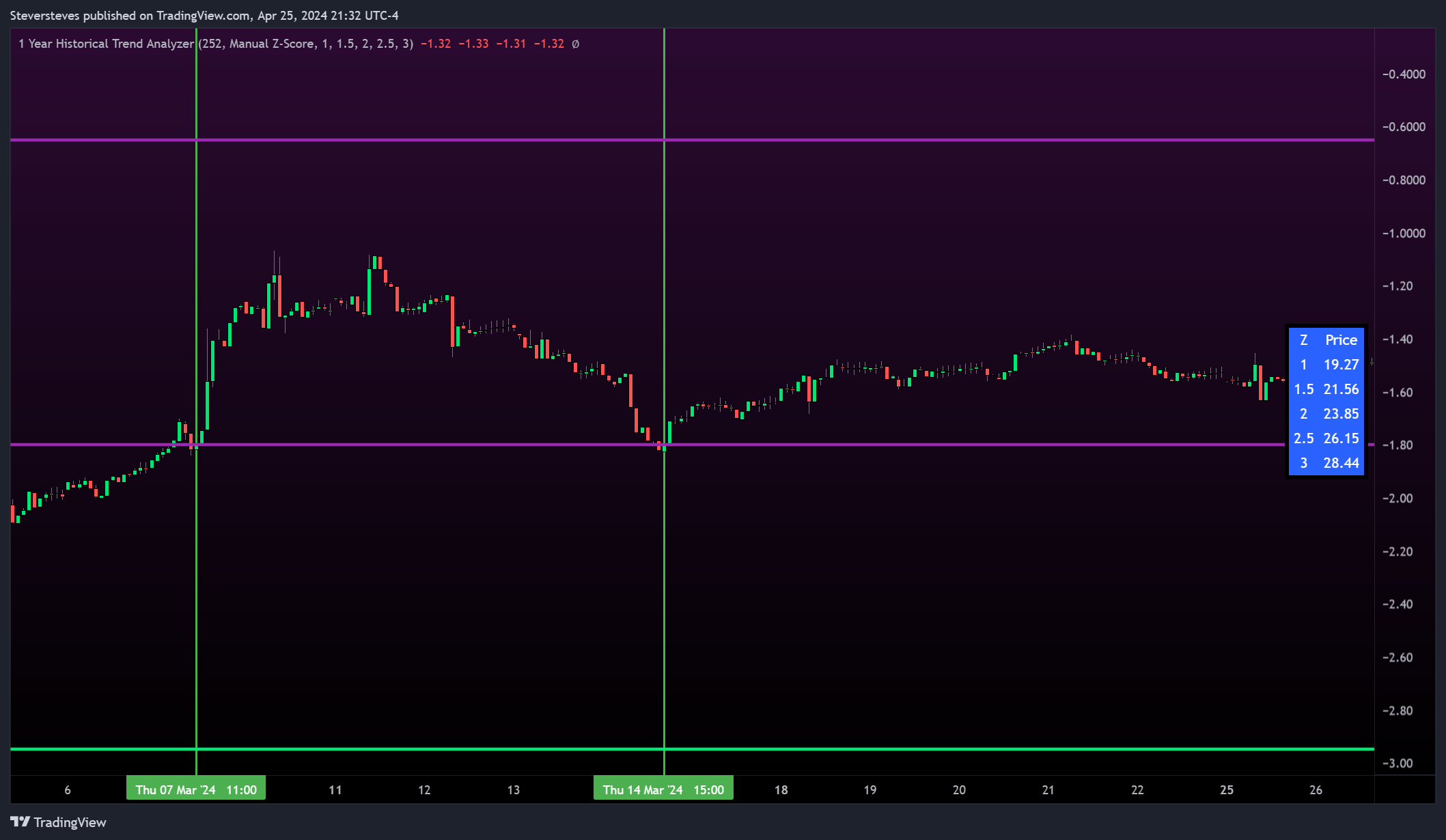
Task: Click the green vertical line at 07 Mar
Action: click(x=196, y=402)
